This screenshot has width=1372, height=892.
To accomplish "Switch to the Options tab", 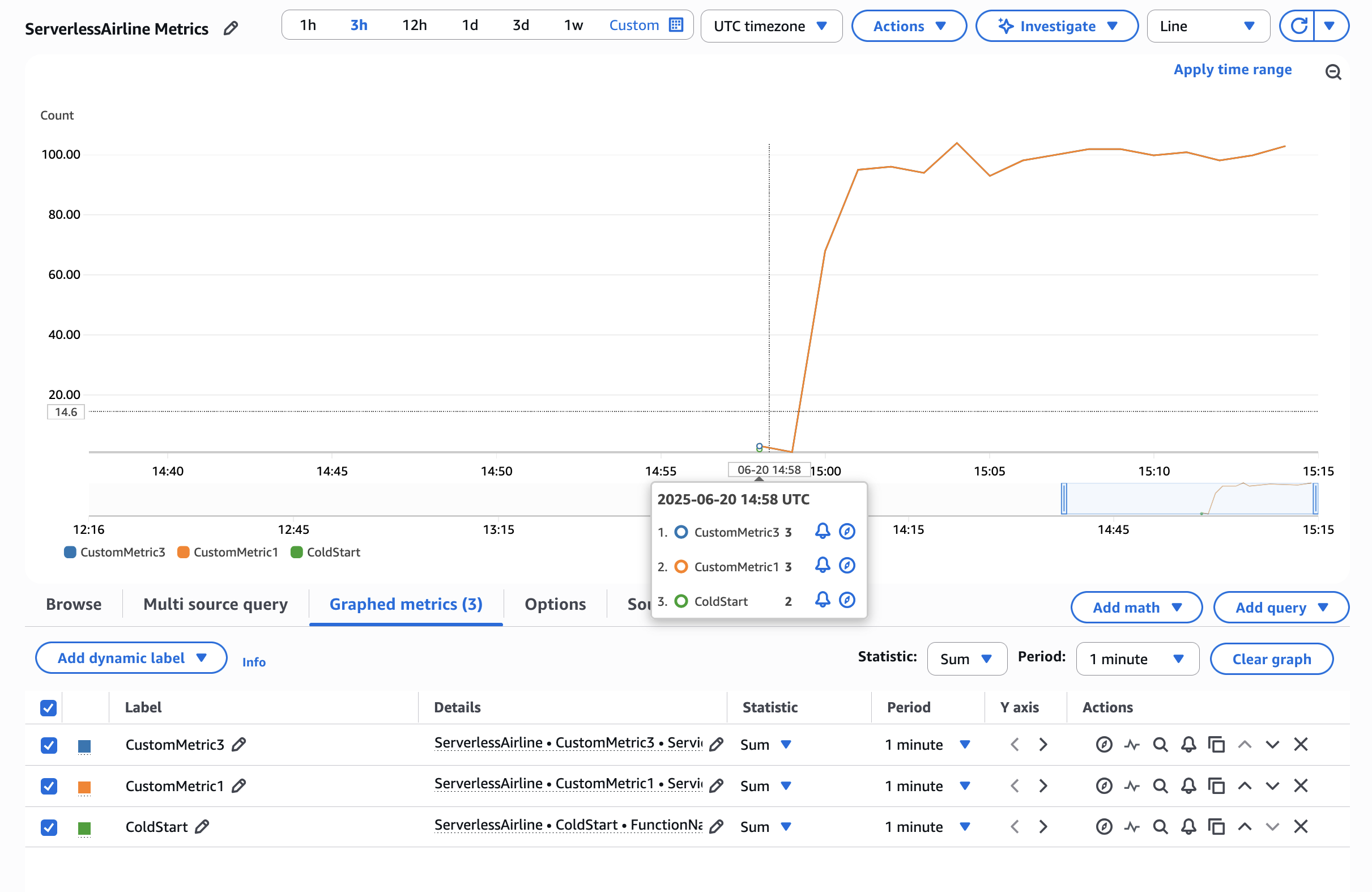I will (x=555, y=604).
